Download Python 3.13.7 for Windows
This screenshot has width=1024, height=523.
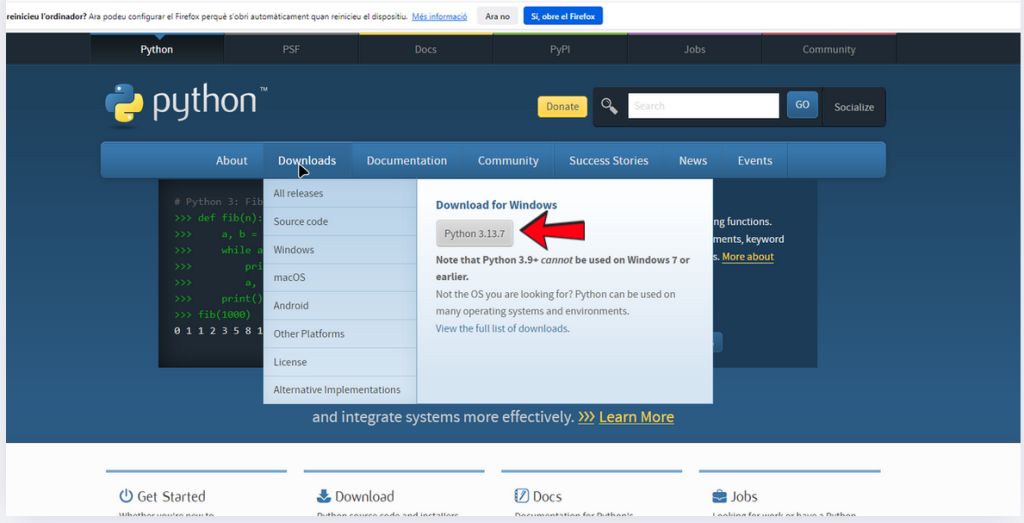pos(475,233)
